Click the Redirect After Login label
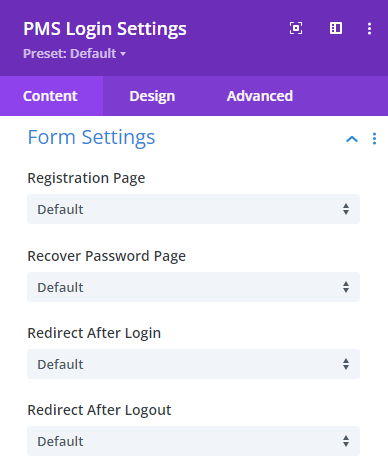Viewport: 388px width, 472px height. point(94,333)
